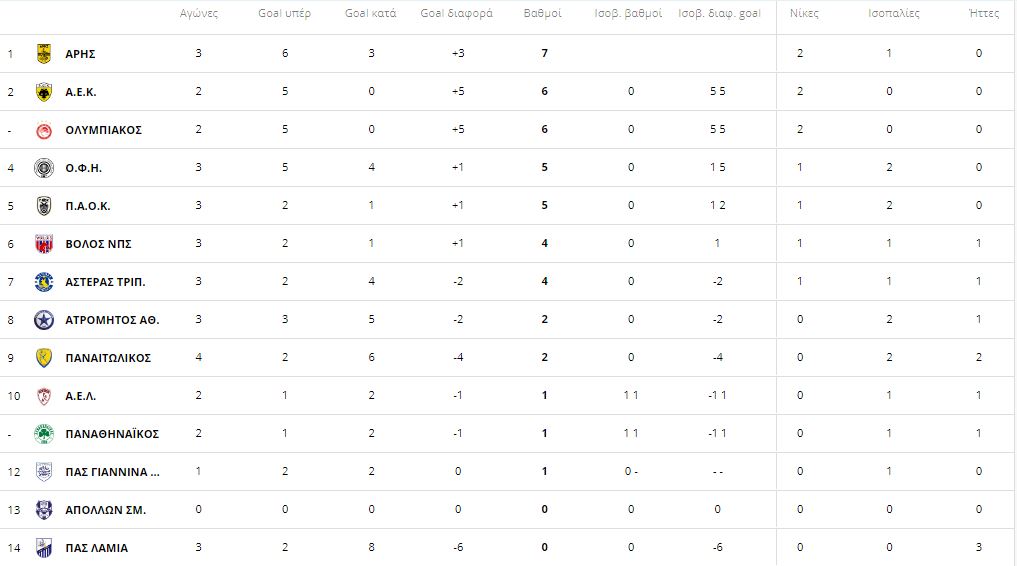This screenshot has height=566, width=1017.
Task: Open the Α.Ε.Λ. team name link
Action: 81,396
